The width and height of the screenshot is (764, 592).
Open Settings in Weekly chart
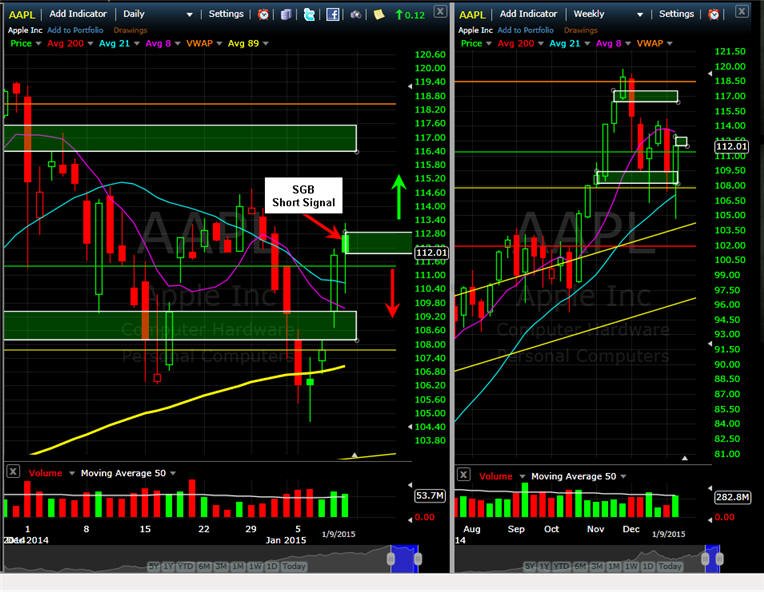tap(676, 14)
